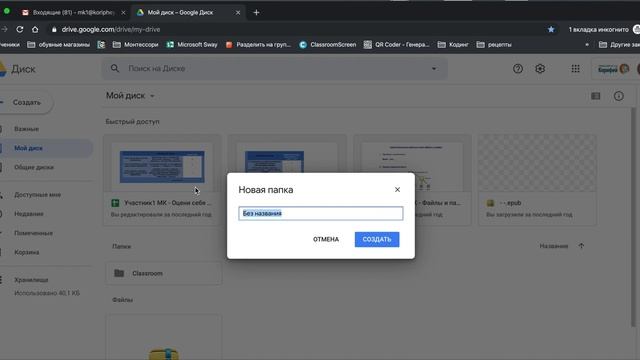Open Помеченные in sidebar

[x=33, y=233]
